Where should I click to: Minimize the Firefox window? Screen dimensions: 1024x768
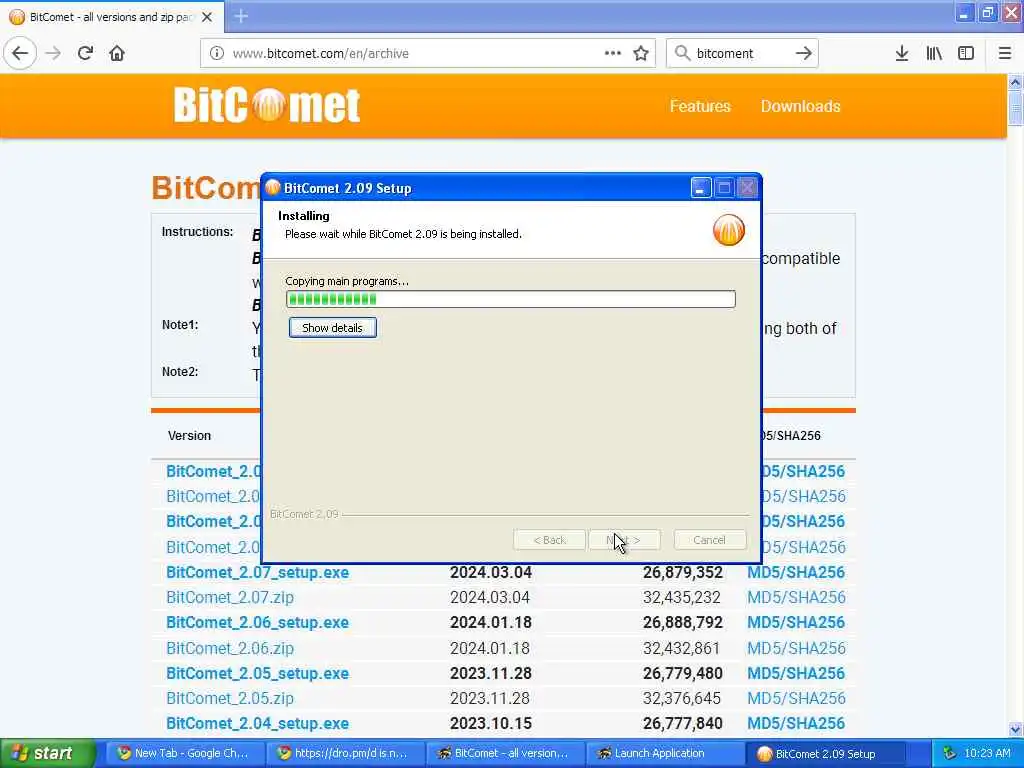tap(964, 13)
